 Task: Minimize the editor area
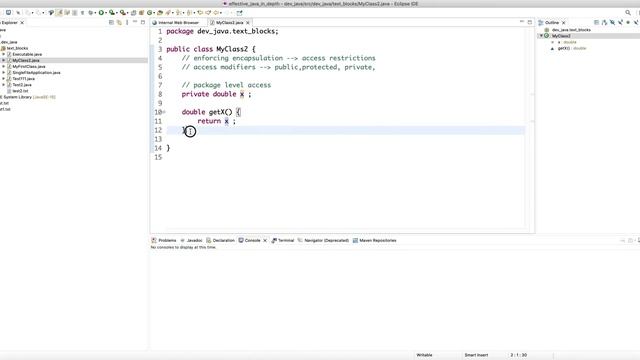(522, 22)
